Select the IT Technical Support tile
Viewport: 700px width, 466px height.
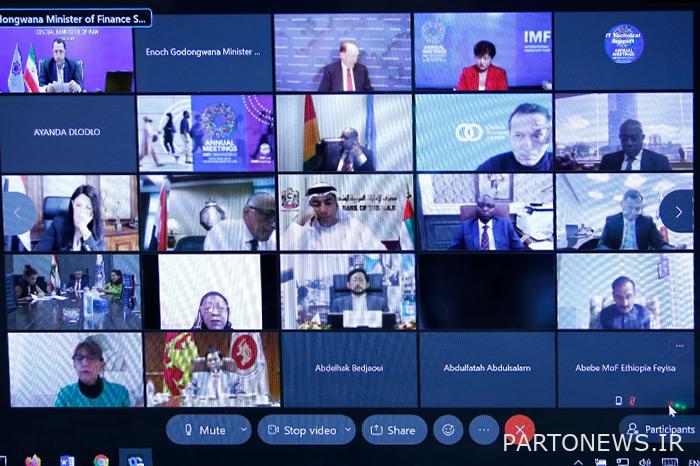[x=624, y=51]
